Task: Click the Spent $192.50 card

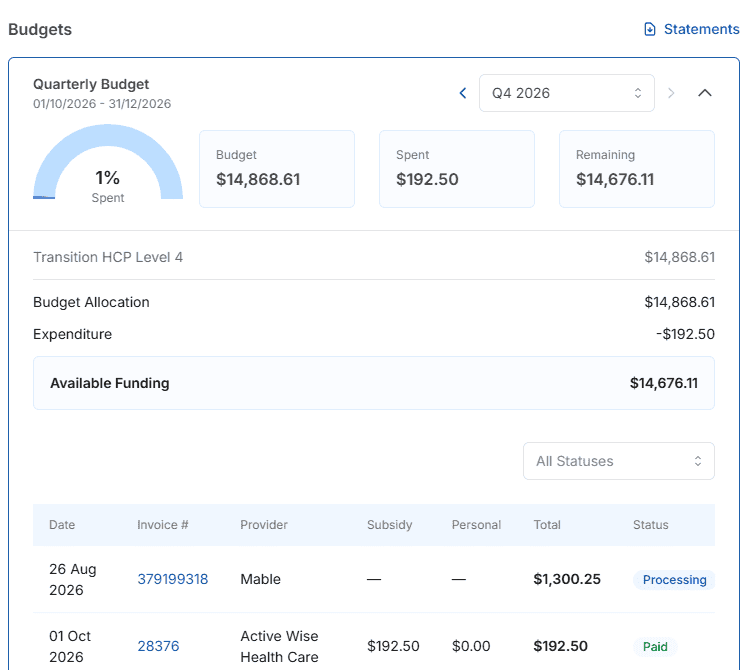Action: (x=457, y=169)
